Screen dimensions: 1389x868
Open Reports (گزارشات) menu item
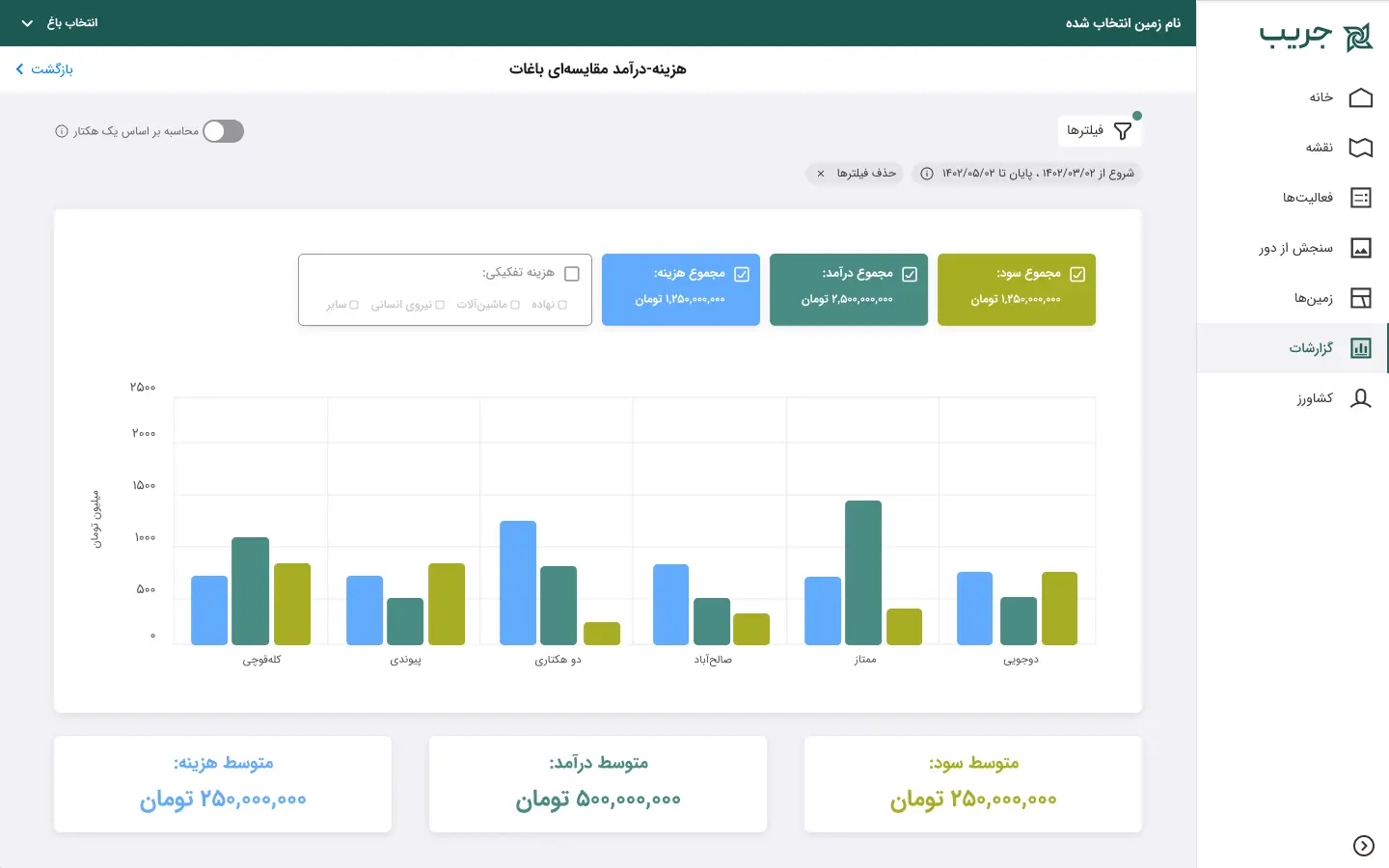1293,348
